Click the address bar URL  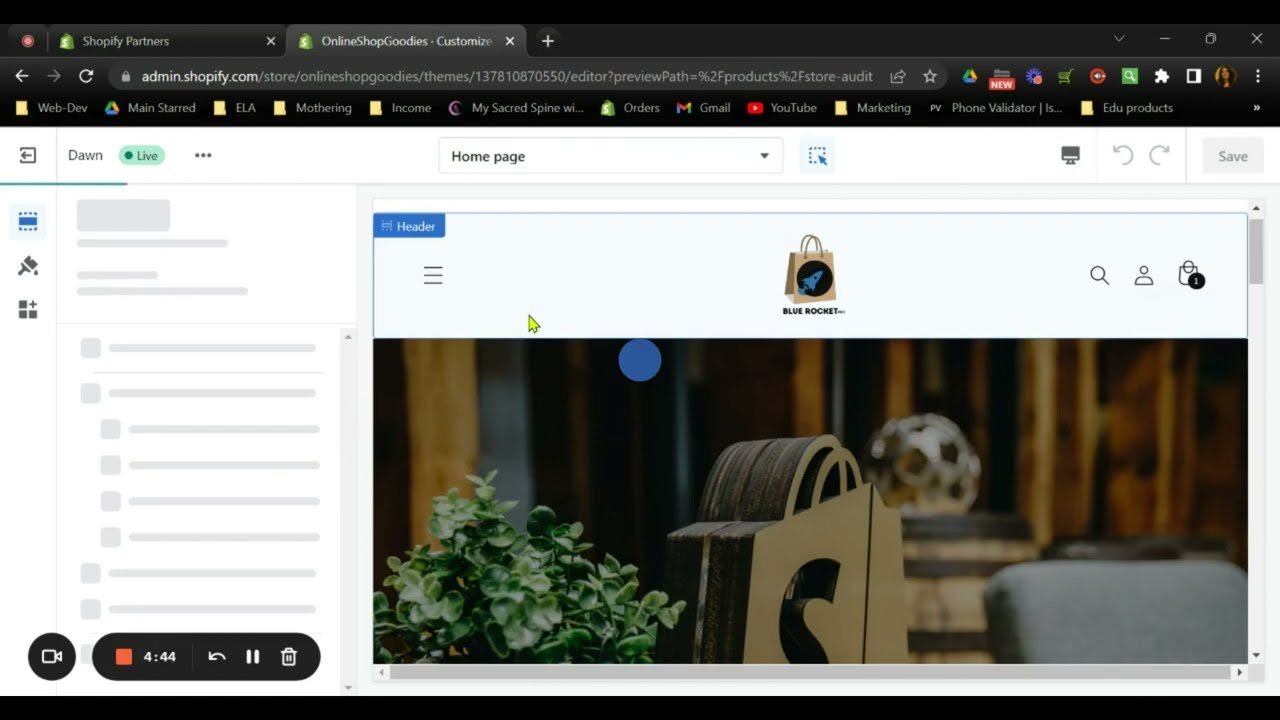pyautogui.click(x=507, y=76)
